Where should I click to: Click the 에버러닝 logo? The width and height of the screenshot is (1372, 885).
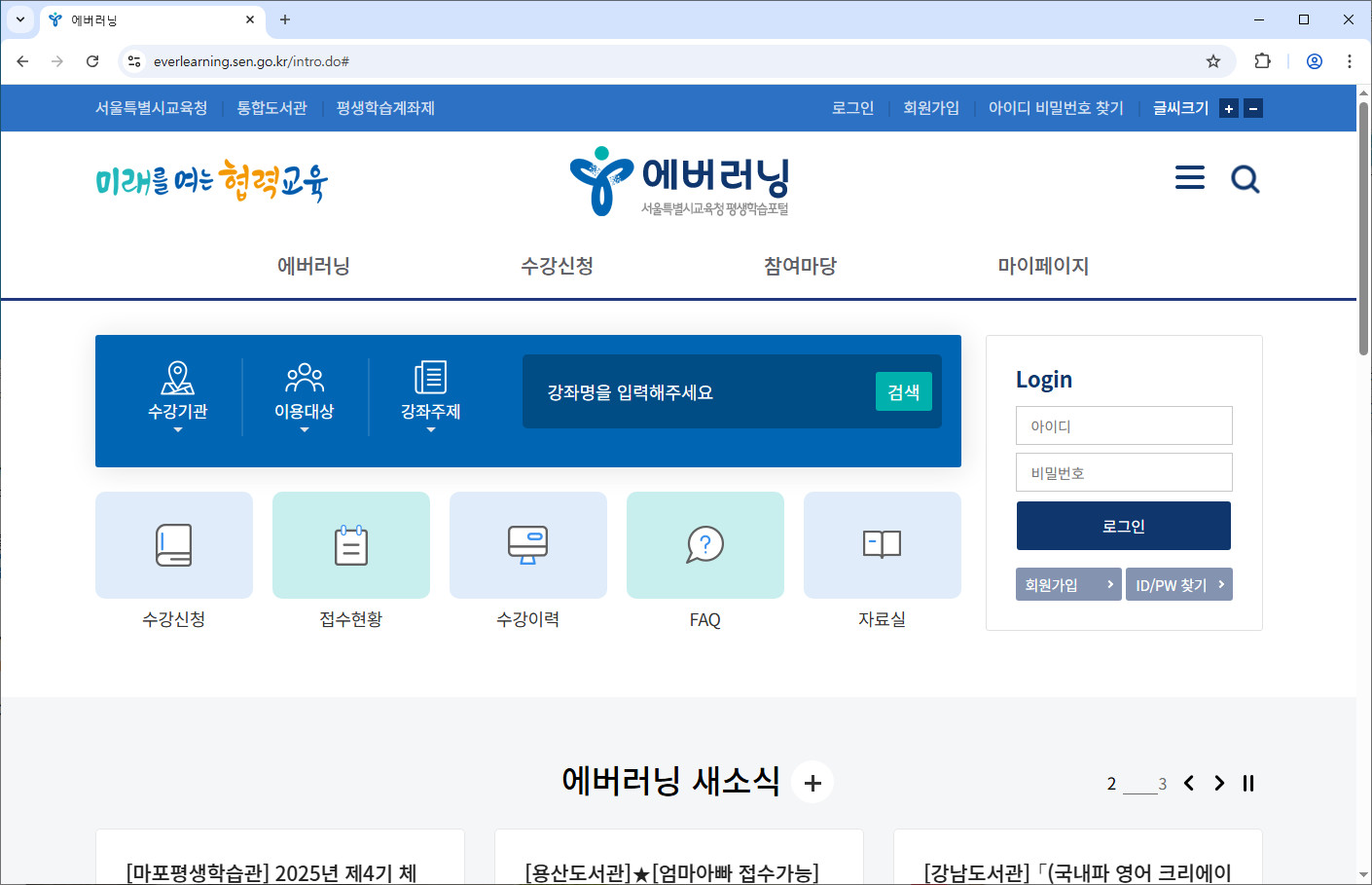(x=679, y=181)
